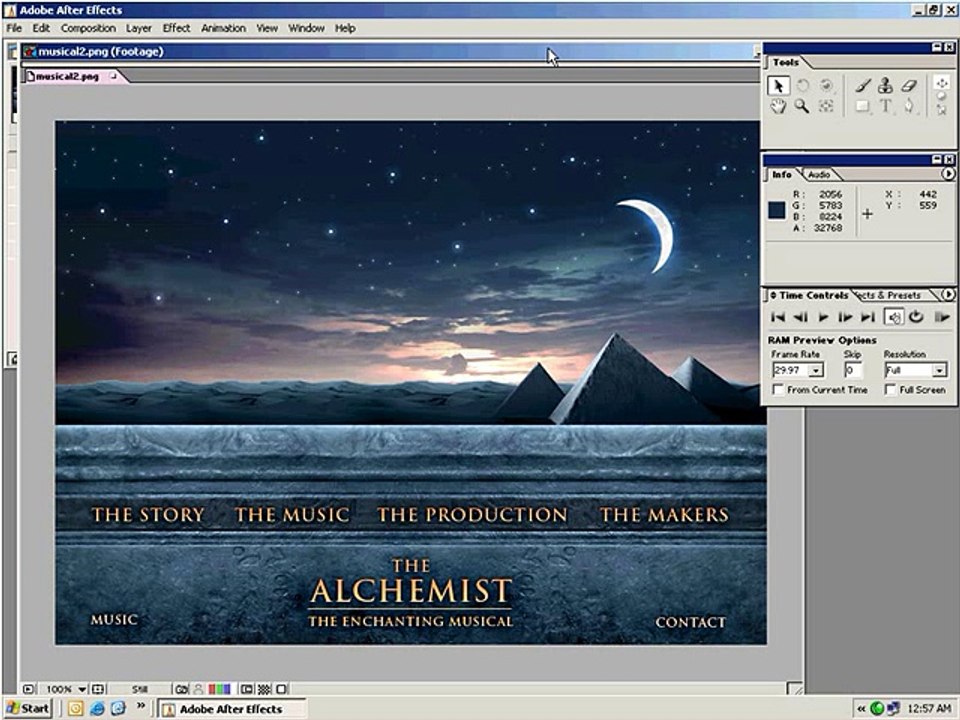Image resolution: width=960 pixels, height=720 pixels.
Task: Select the Pan Behind tool
Action: (827, 107)
